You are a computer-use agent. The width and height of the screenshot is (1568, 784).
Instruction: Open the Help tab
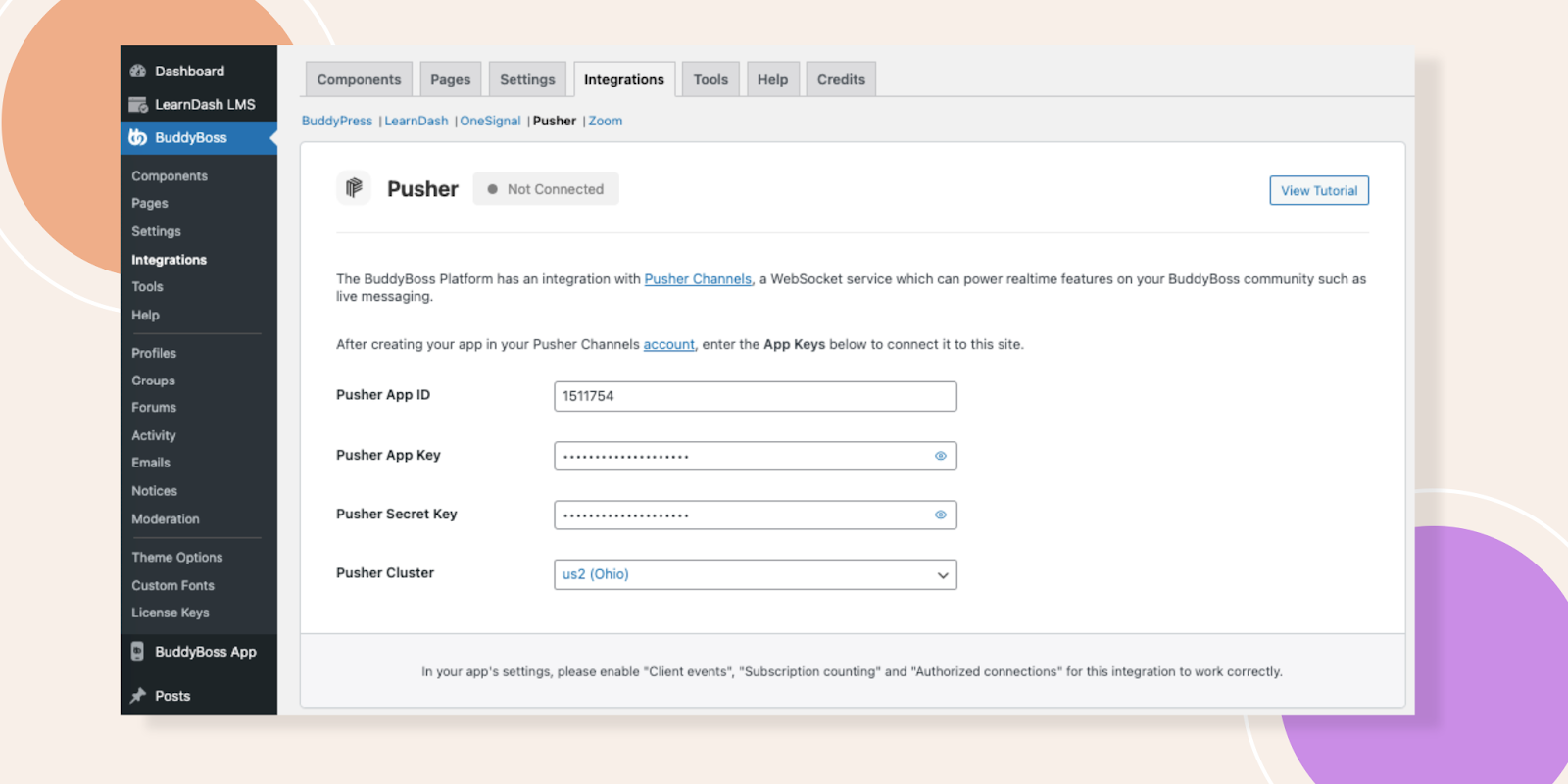pos(773,79)
